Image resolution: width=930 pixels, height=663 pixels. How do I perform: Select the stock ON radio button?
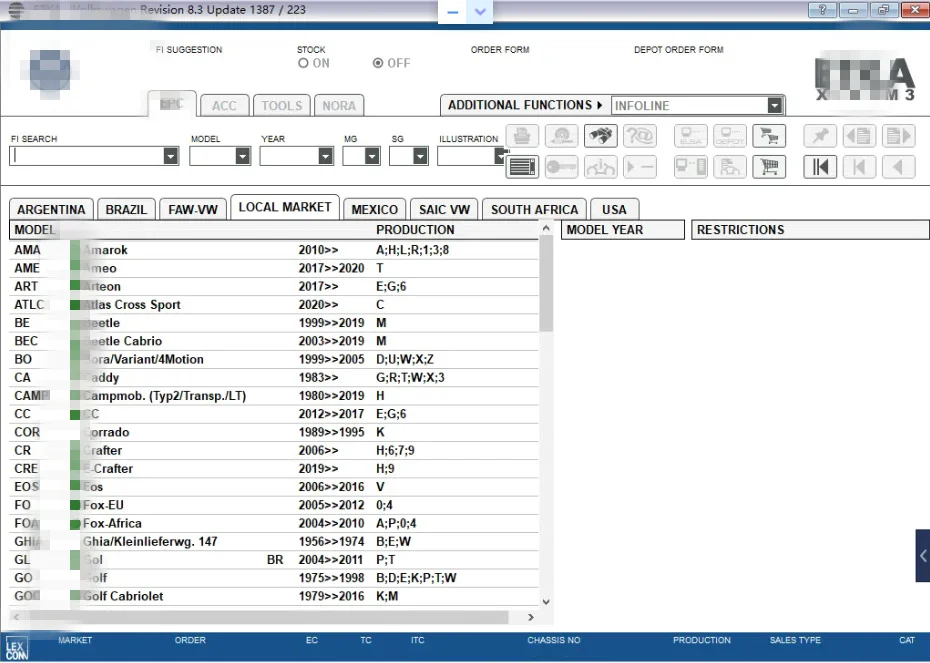(303, 63)
